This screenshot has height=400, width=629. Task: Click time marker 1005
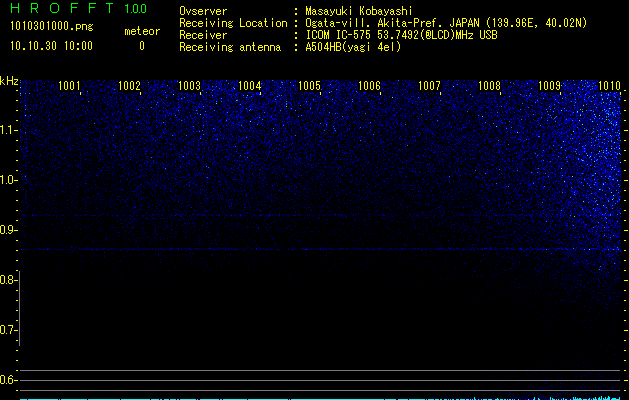309,85
